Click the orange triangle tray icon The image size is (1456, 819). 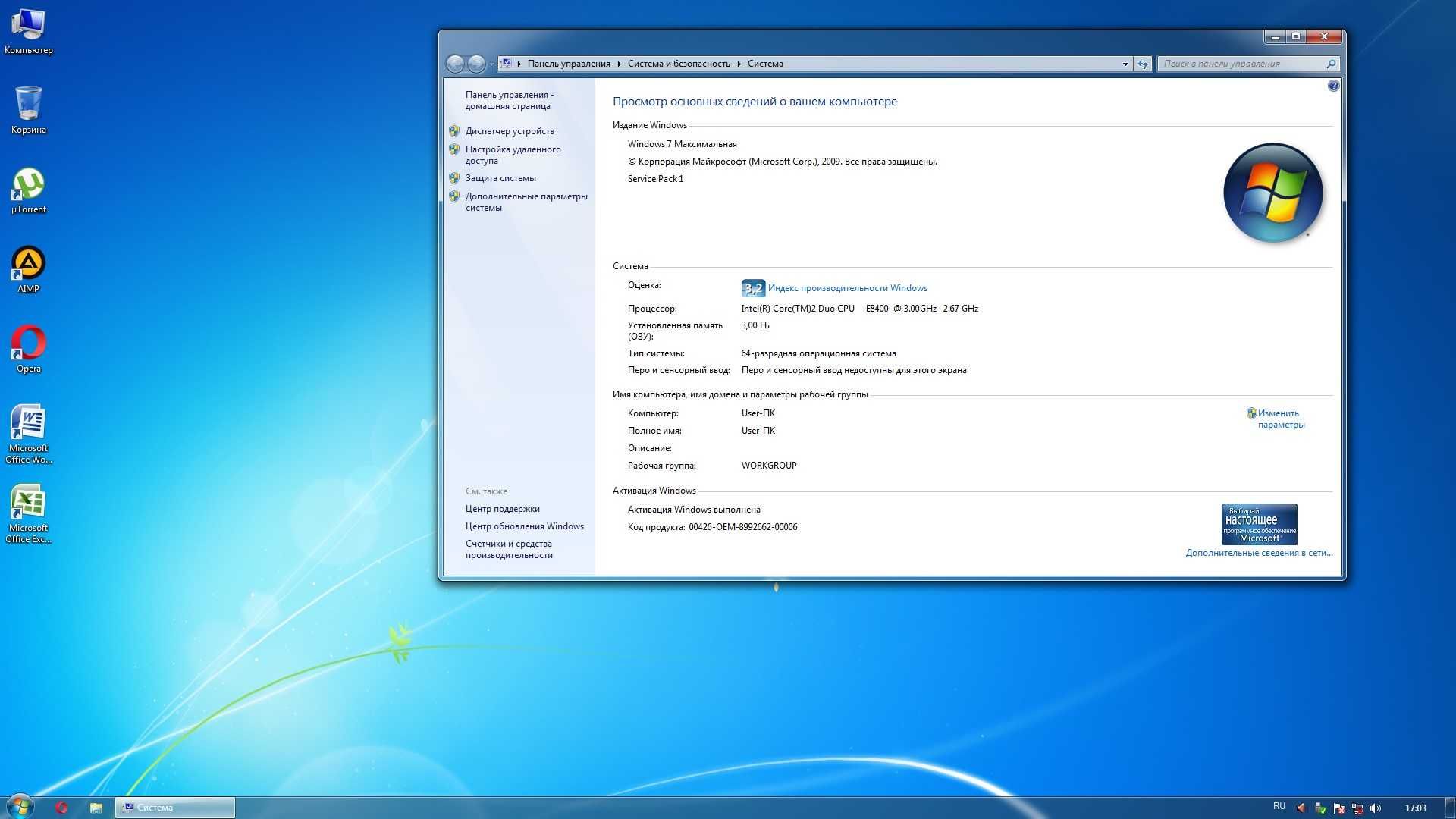[x=1301, y=808]
